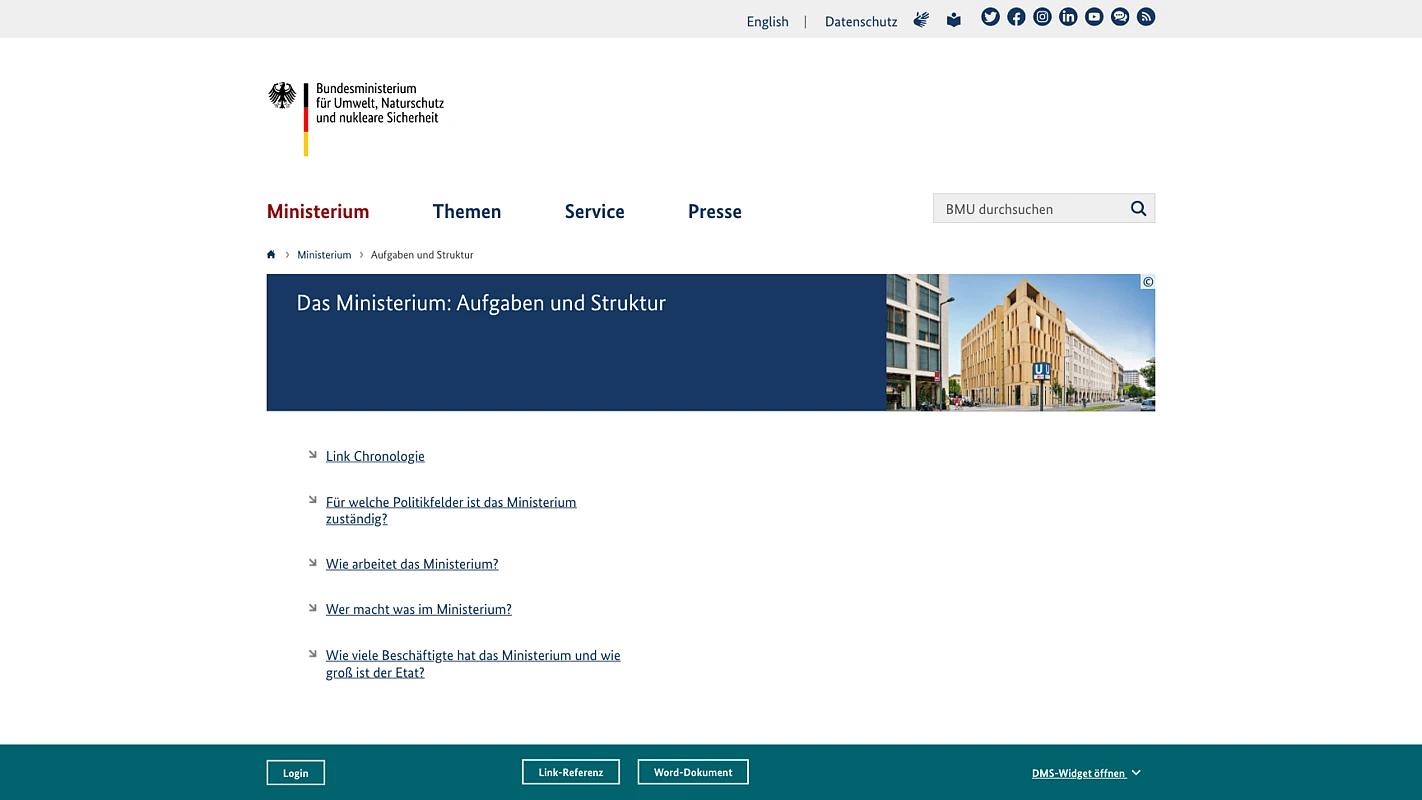The height and width of the screenshot is (800, 1422).
Task: Click the Login button
Action: (295, 773)
